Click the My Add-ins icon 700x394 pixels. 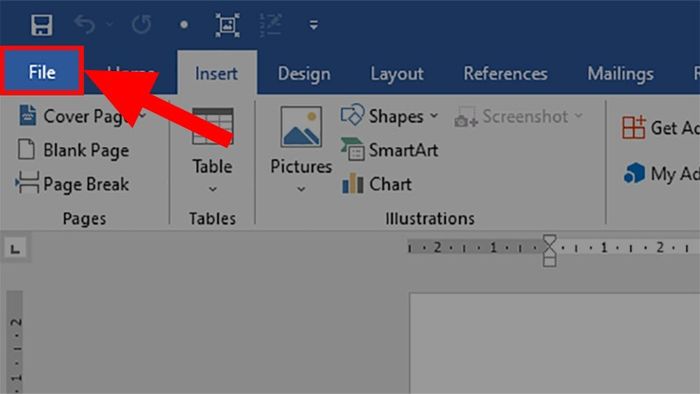634,173
